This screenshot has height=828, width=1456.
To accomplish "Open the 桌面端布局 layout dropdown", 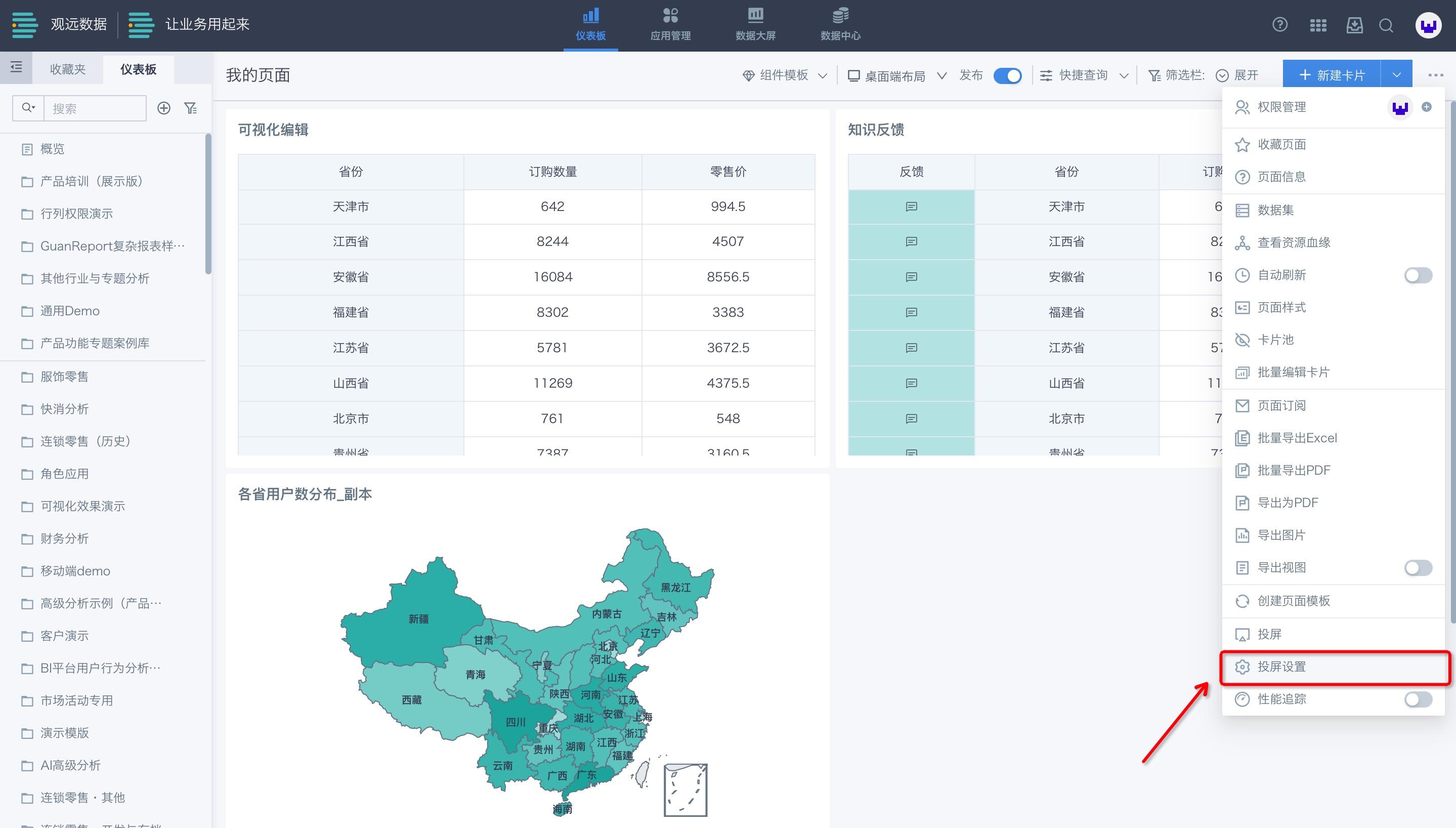I will (897, 75).
